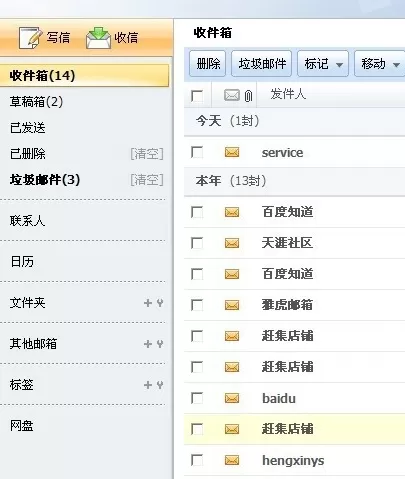Image resolution: width=405 pixels, height=479 pixels.
Task: Collapse the 今天 (1封) group
Action: click(x=228, y=121)
